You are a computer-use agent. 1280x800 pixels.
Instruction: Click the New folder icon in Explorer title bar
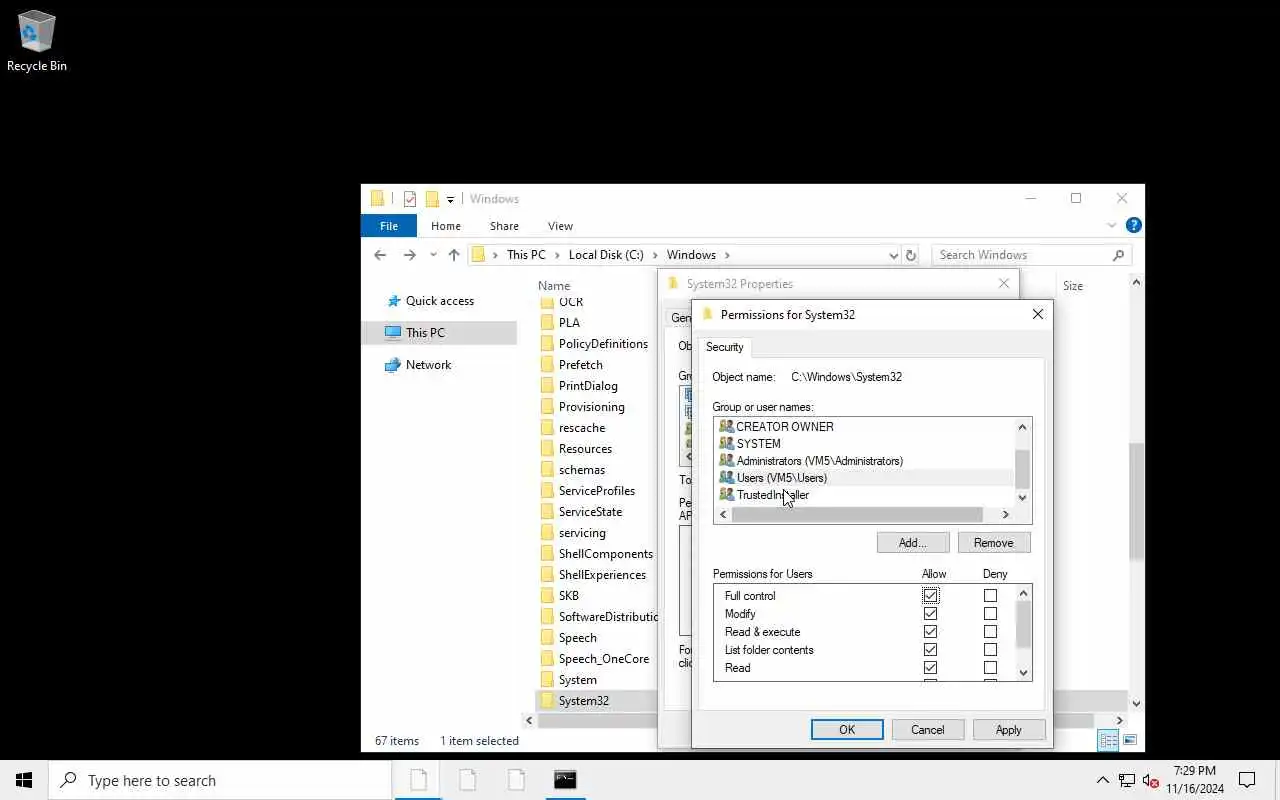[432, 199]
